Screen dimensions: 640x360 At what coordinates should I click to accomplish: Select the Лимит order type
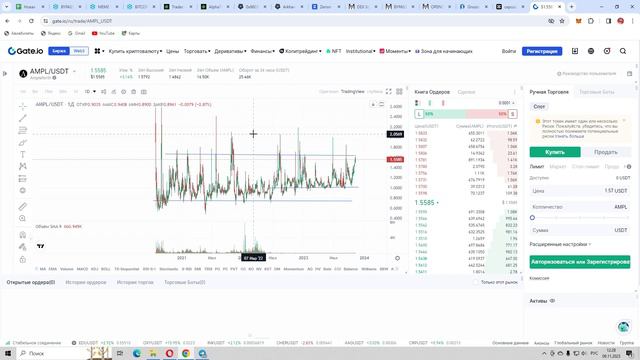click(537, 167)
